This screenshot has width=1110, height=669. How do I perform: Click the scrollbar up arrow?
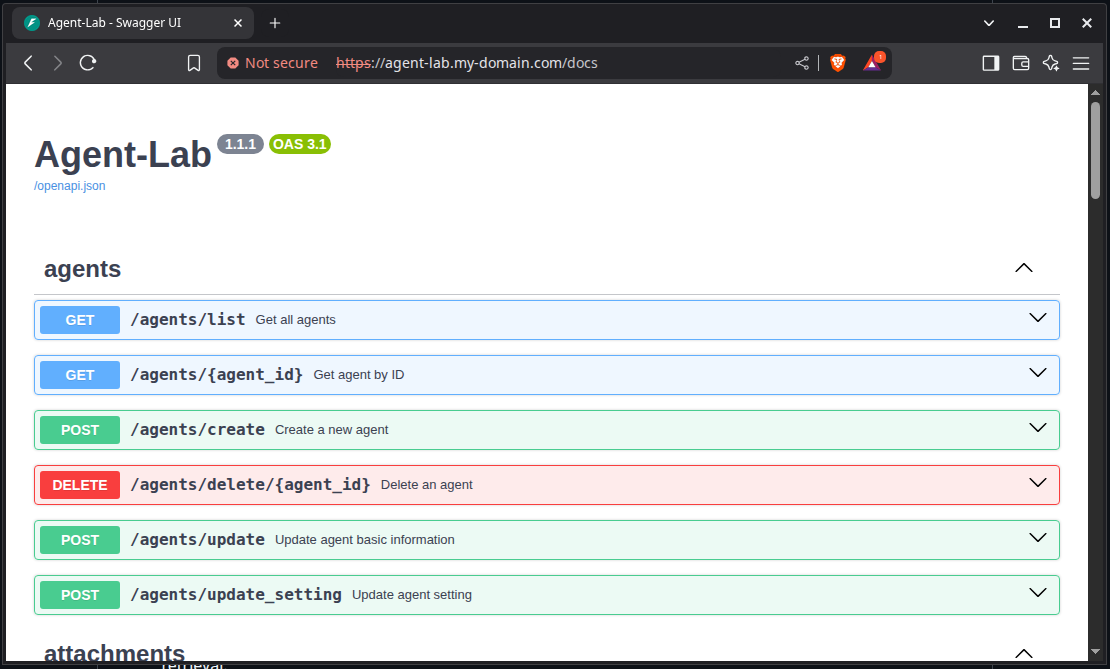point(1095,92)
